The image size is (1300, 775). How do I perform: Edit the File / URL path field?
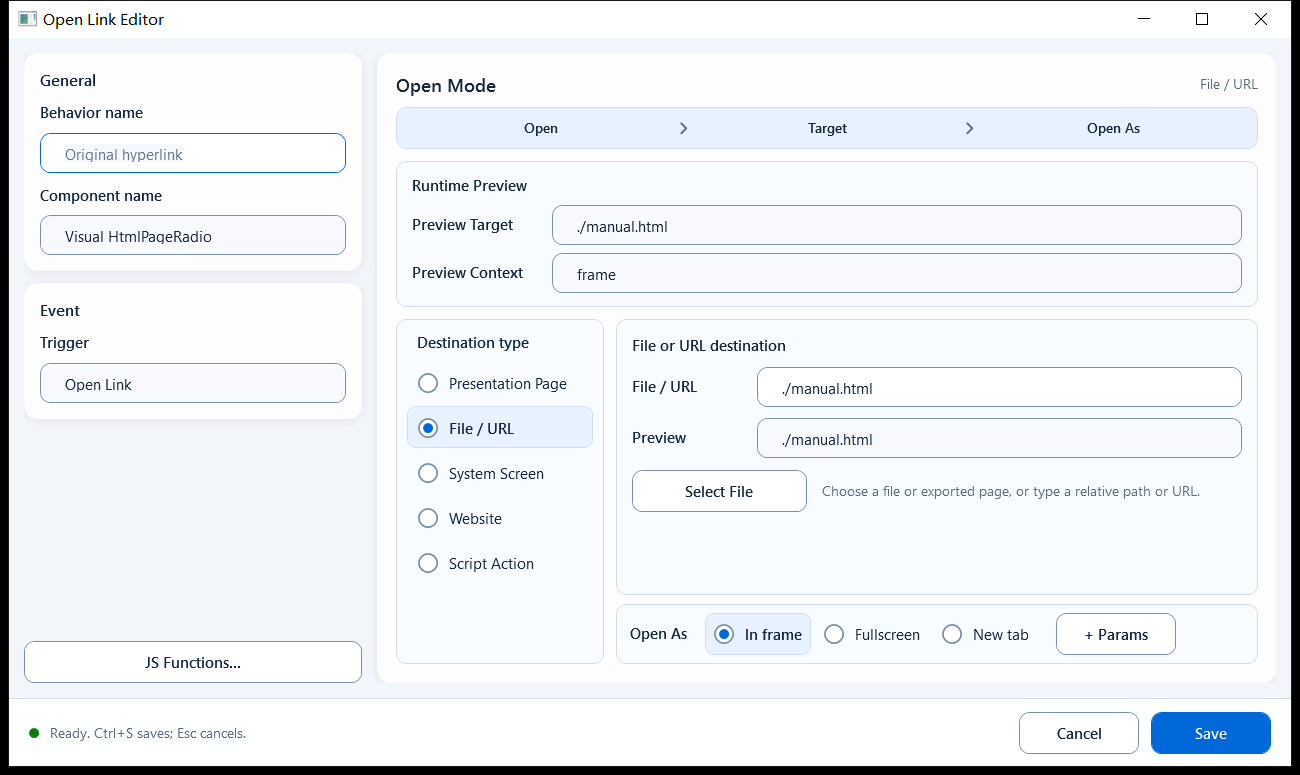click(1000, 387)
